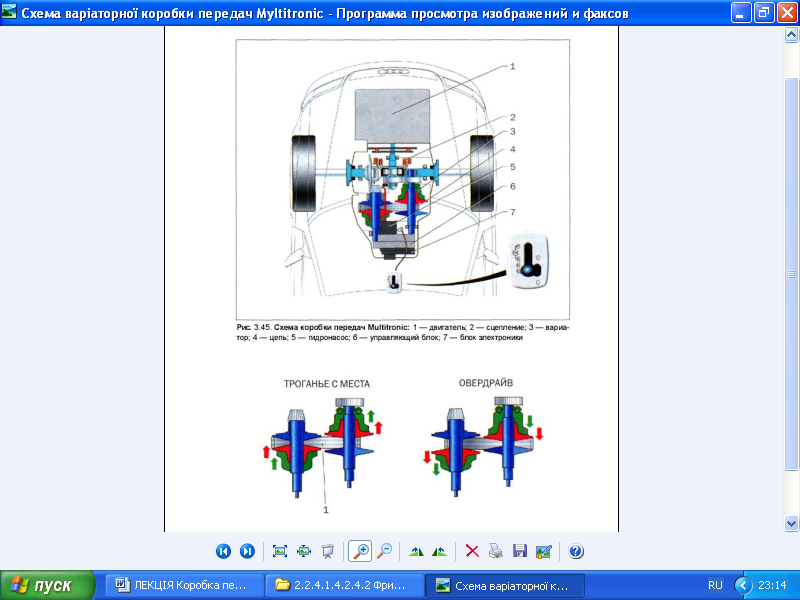The height and width of the screenshot is (600, 800).
Task: Activate the Zoom In magnifier
Action: pos(360,551)
